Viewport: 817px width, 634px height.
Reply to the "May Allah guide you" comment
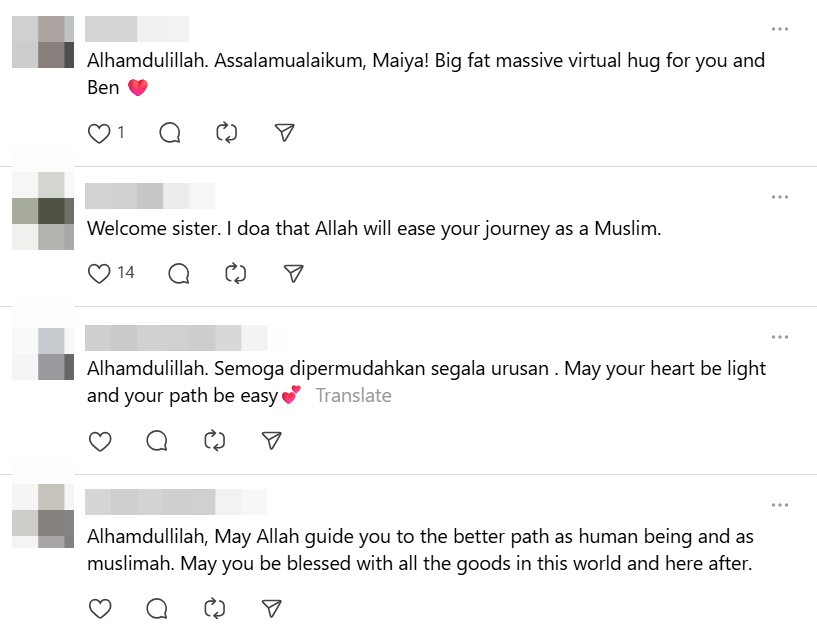[x=157, y=608]
